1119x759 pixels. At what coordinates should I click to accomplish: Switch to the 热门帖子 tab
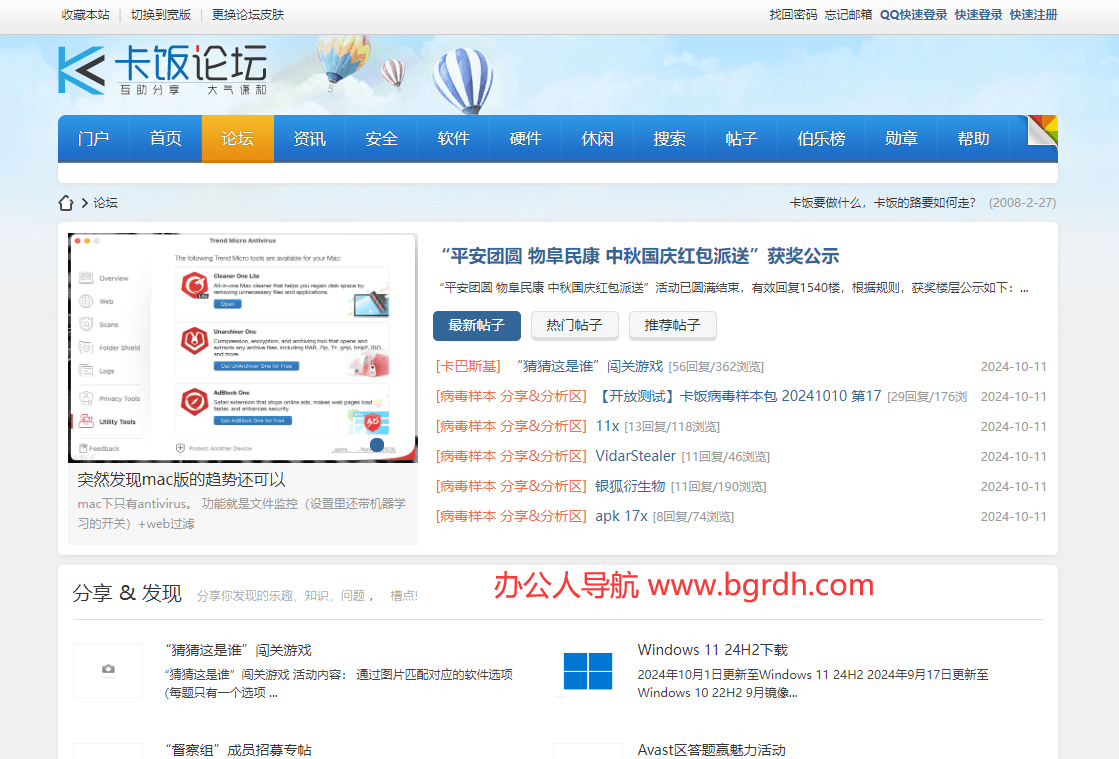pyautogui.click(x=574, y=326)
